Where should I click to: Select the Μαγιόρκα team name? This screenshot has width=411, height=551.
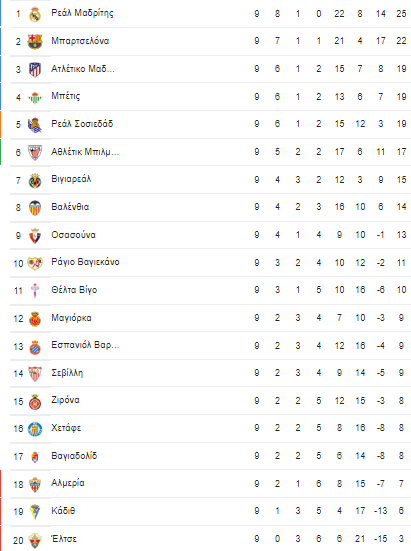tap(71, 318)
